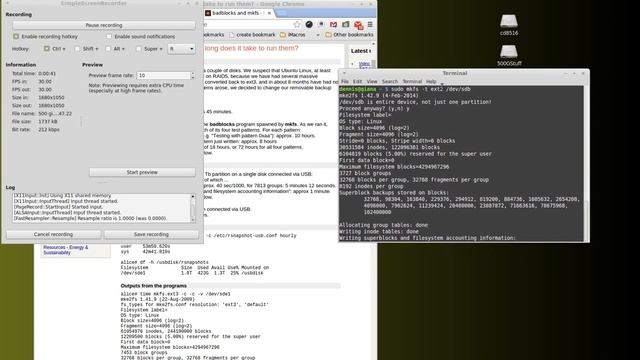The width and height of the screenshot is (640, 360).
Task: Click the camera extension icon in Chrome toolbar
Action: 346,24
